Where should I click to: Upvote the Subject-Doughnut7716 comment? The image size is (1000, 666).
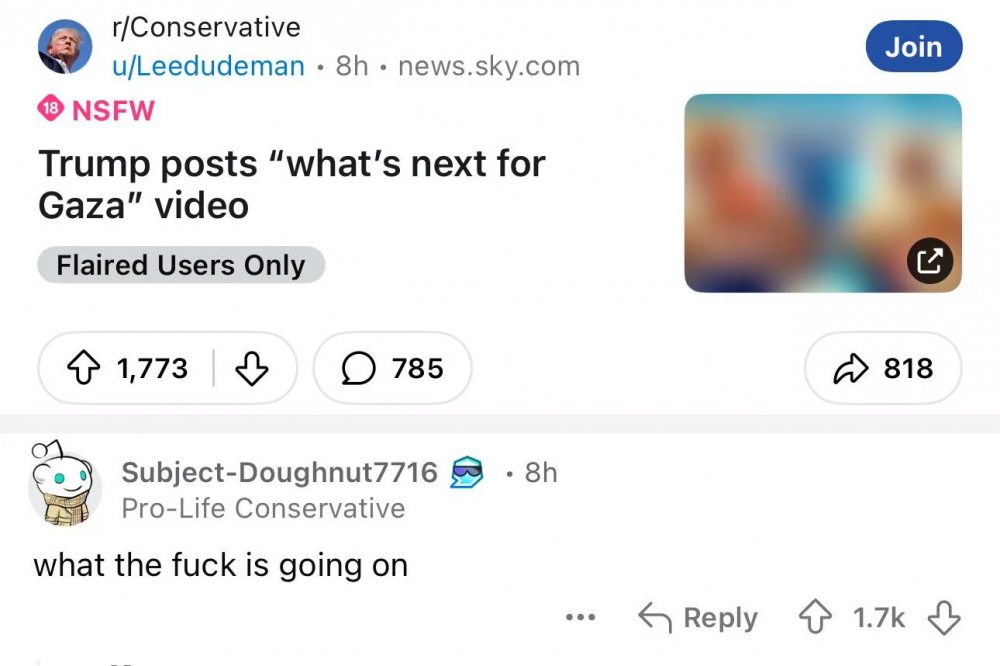coord(815,618)
